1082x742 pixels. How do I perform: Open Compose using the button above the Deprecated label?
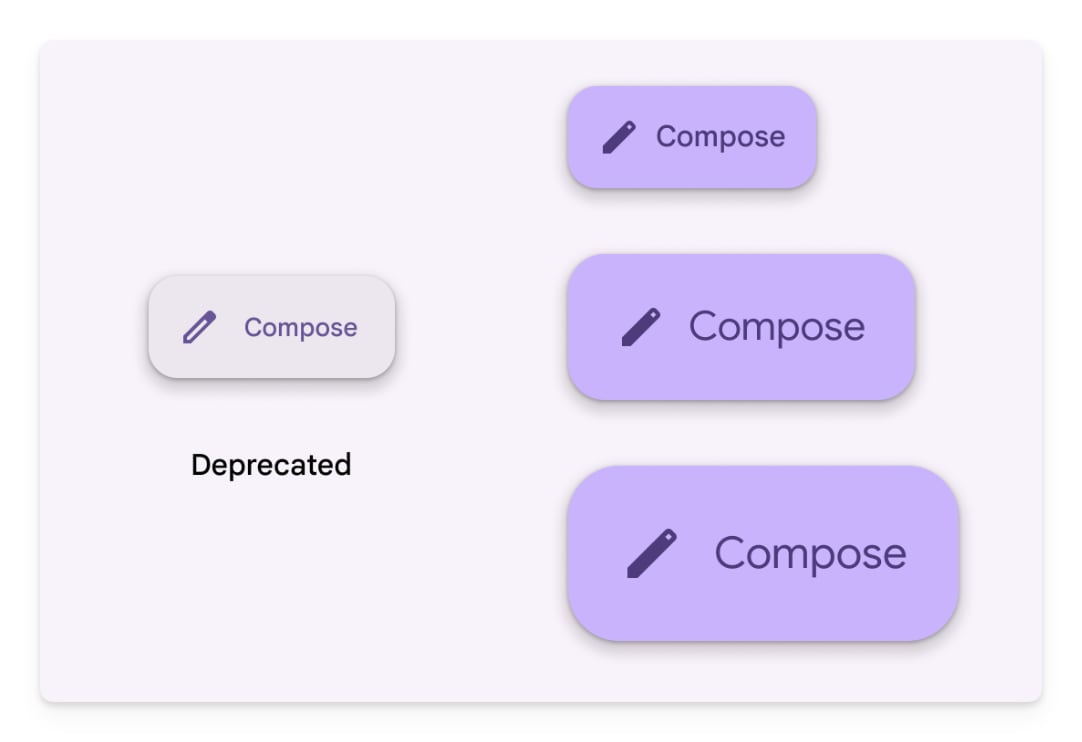coord(272,326)
